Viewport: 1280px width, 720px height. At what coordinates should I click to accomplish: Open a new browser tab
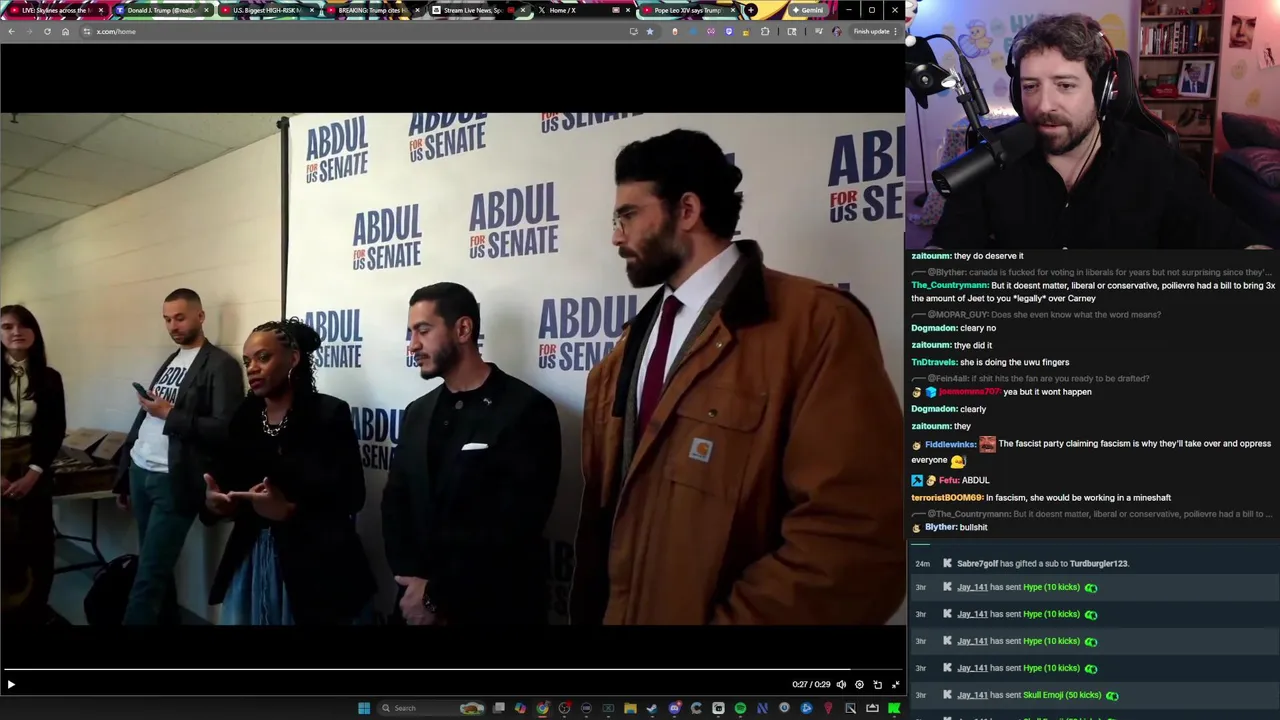[751, 10]
